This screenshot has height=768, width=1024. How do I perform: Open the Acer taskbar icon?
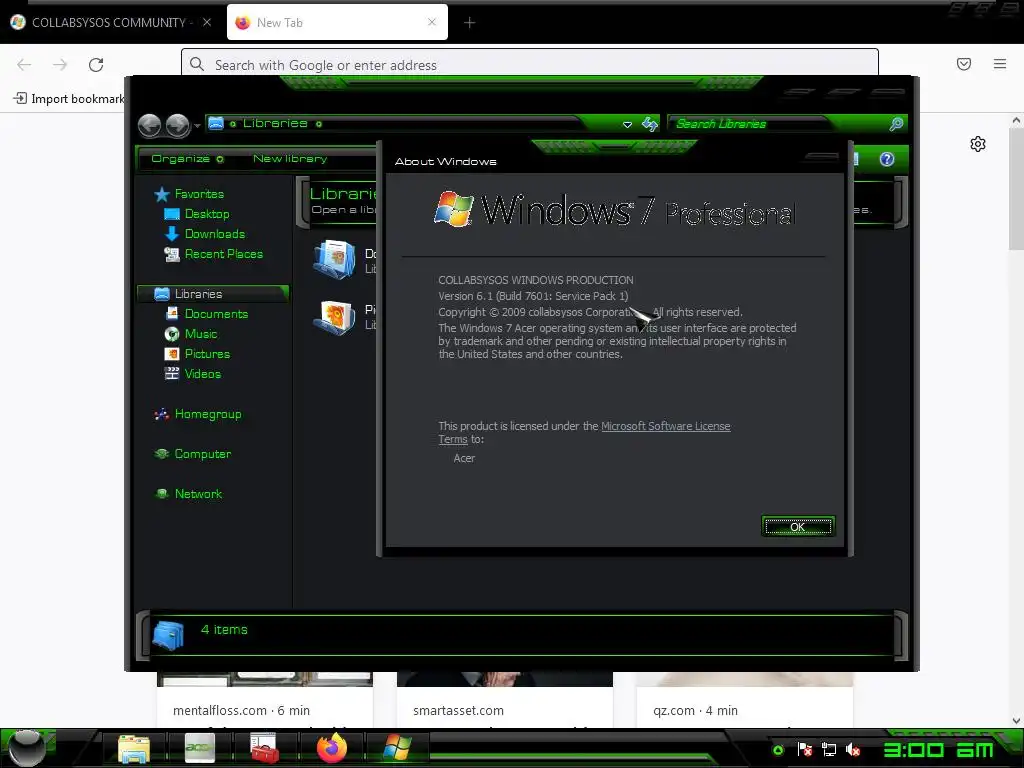199,748
